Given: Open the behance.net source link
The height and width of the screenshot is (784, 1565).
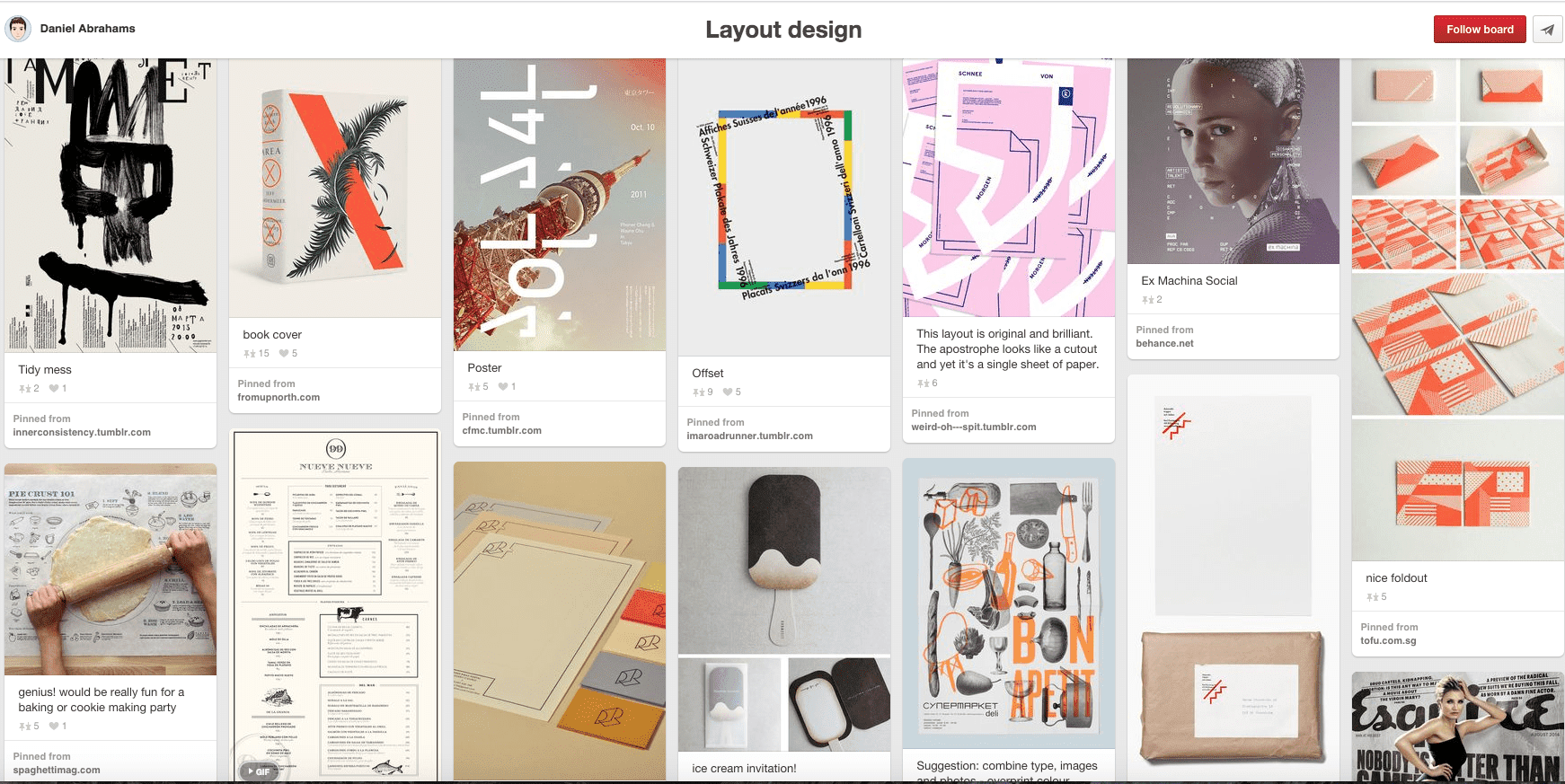Looking at the screenshot, I should pos(1165,344).
